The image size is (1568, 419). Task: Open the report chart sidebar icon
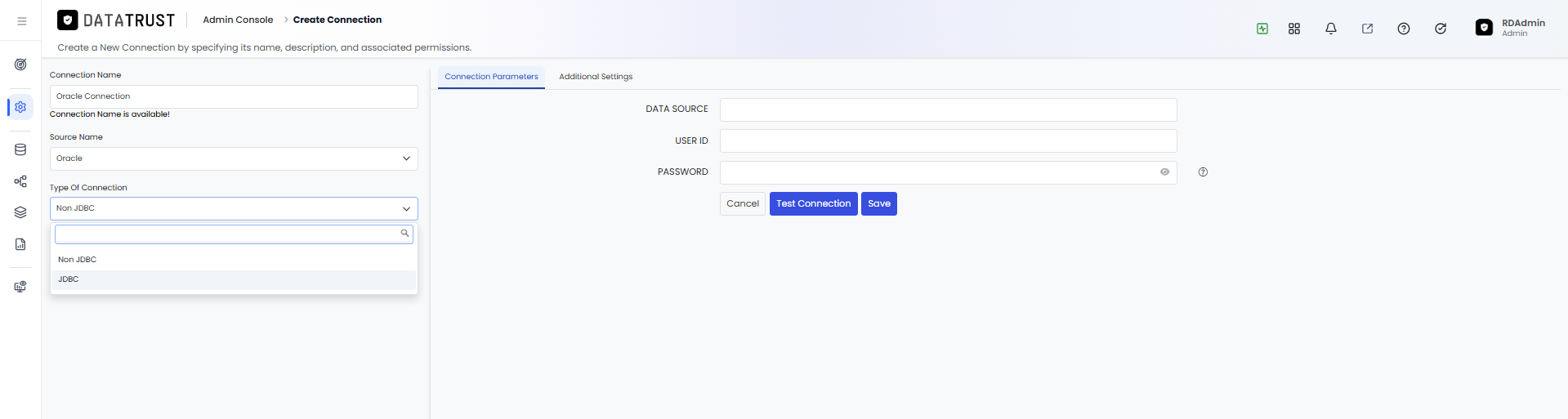coord(20,244)
